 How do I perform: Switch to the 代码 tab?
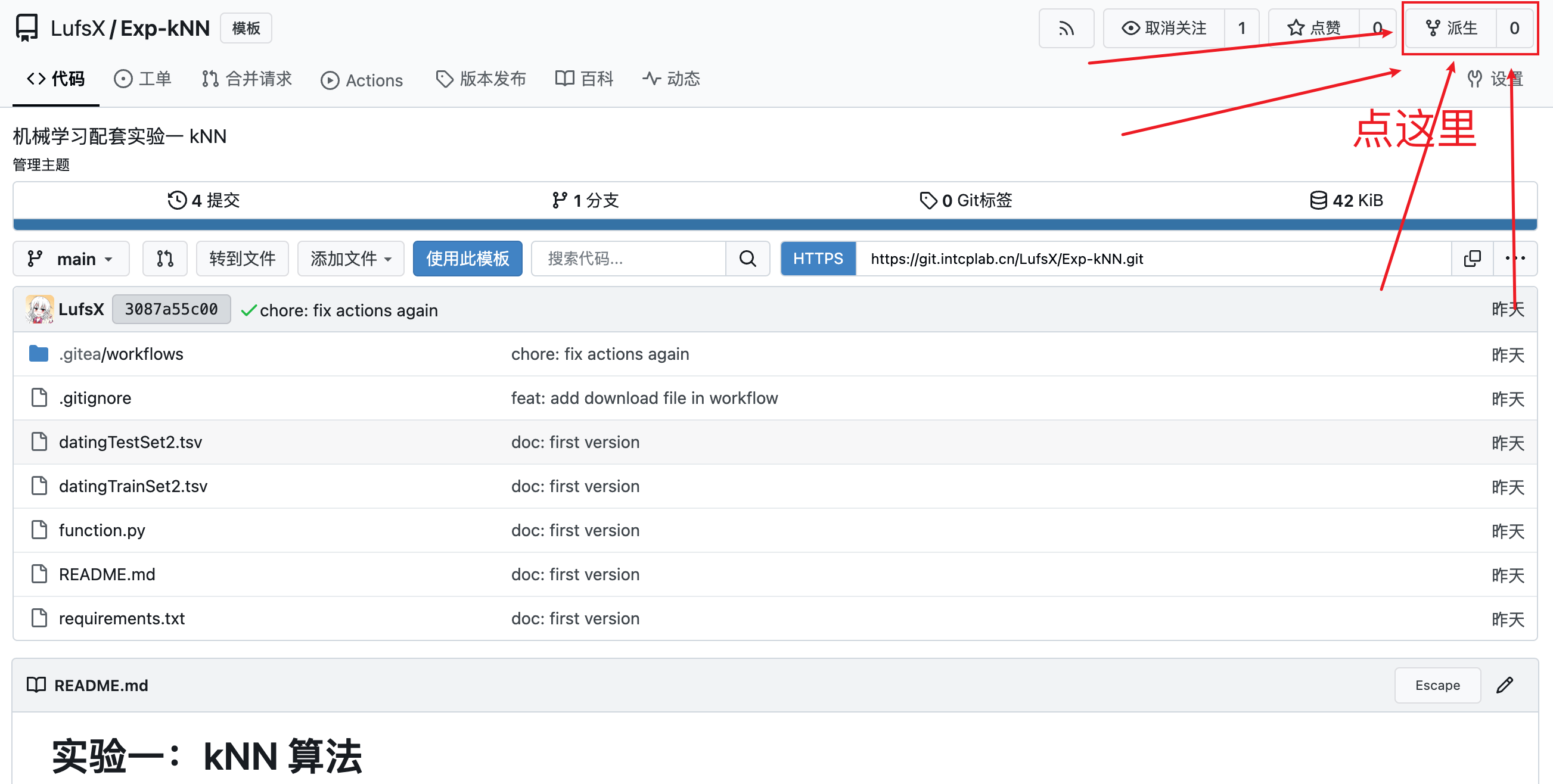(x=55, y=79)
